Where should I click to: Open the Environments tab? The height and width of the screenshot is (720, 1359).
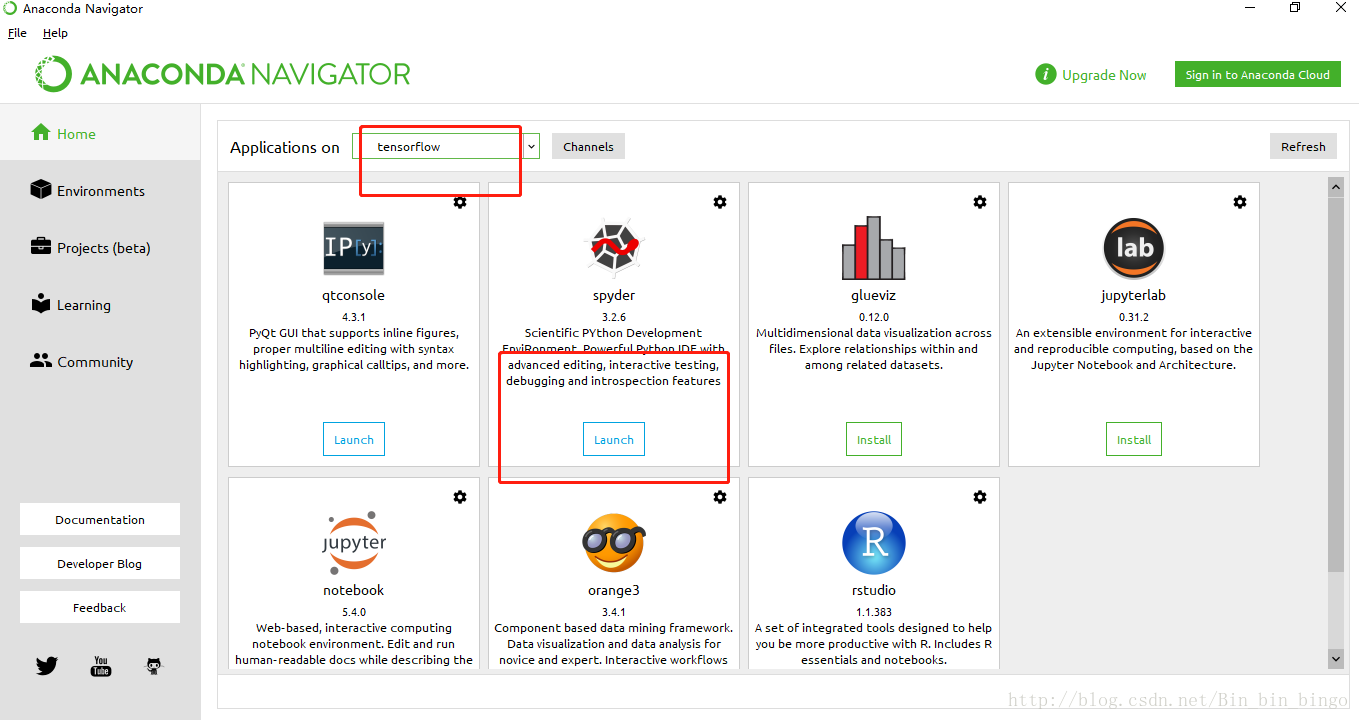pos(100,190)
